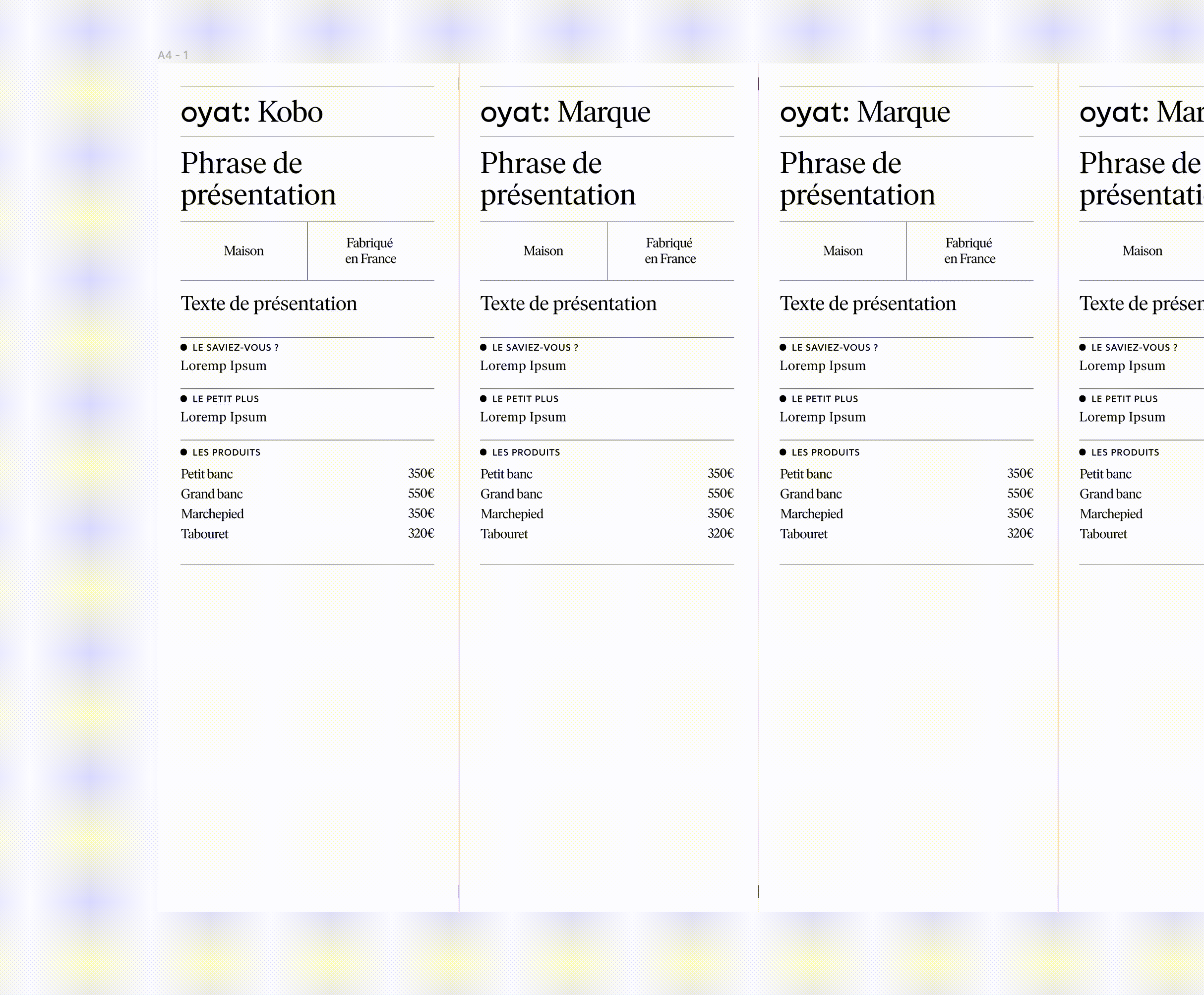The image size is (1204, 995).
Task: Select the A4 - 1 frame label
Action: pyautogui.click(x=173, y=55)
